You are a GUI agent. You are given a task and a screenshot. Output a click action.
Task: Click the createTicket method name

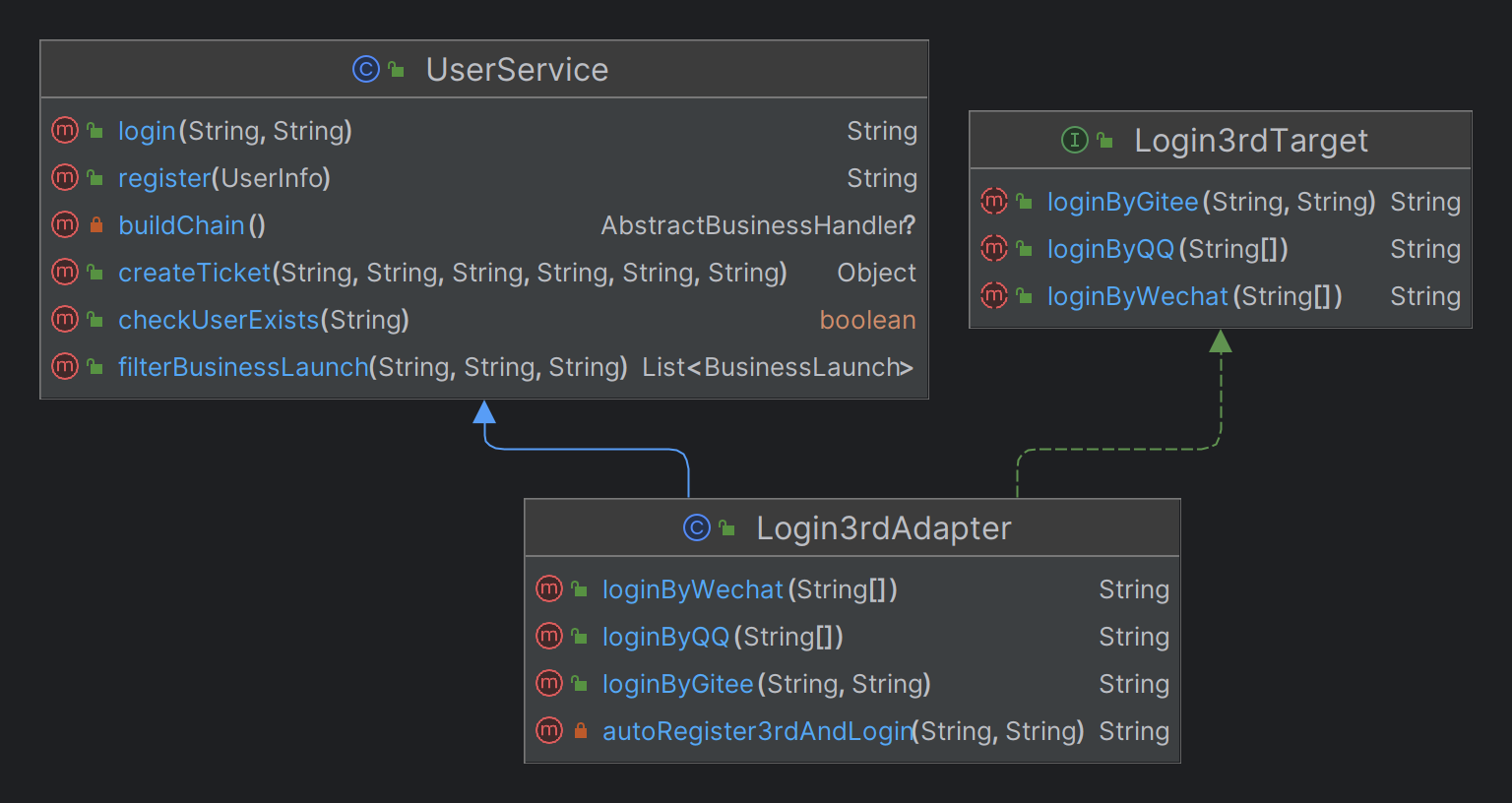(x=194, y=273)
